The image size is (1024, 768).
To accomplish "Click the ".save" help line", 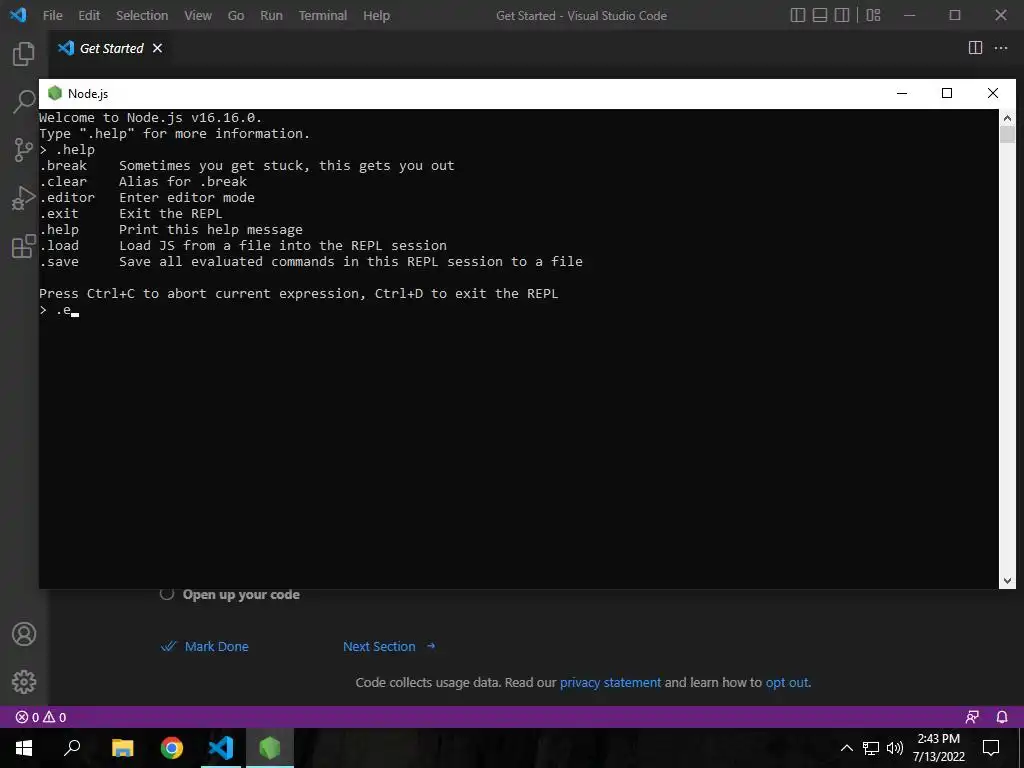I will click(x=311, y=261).
